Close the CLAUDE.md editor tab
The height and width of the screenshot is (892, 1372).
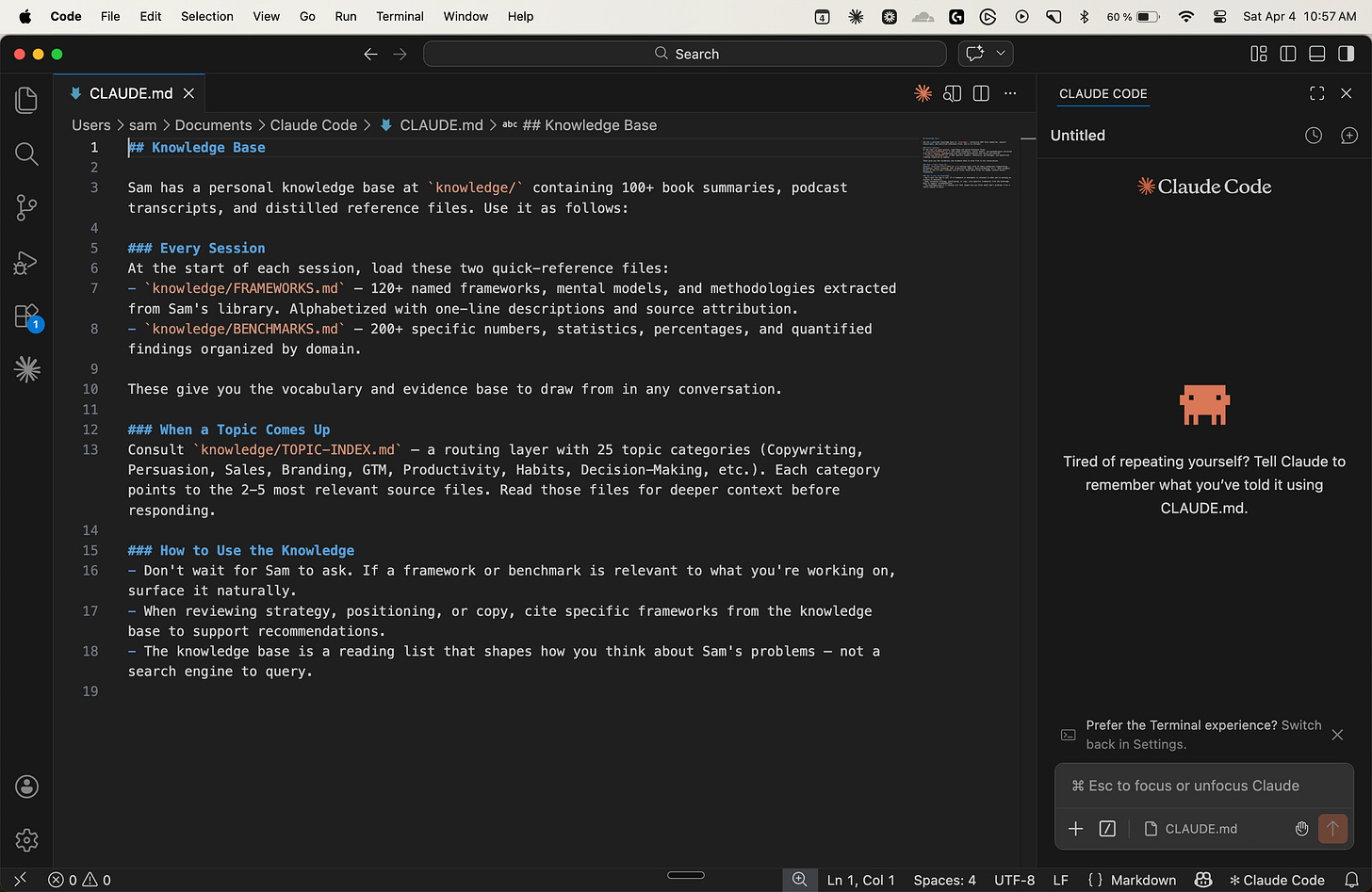188,93
